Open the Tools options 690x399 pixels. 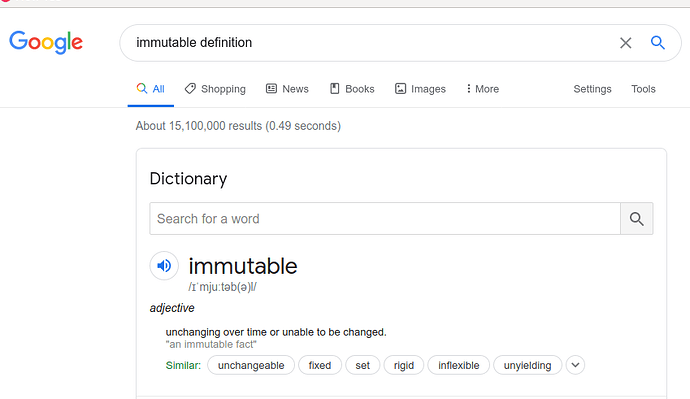(x=643, y=89)
